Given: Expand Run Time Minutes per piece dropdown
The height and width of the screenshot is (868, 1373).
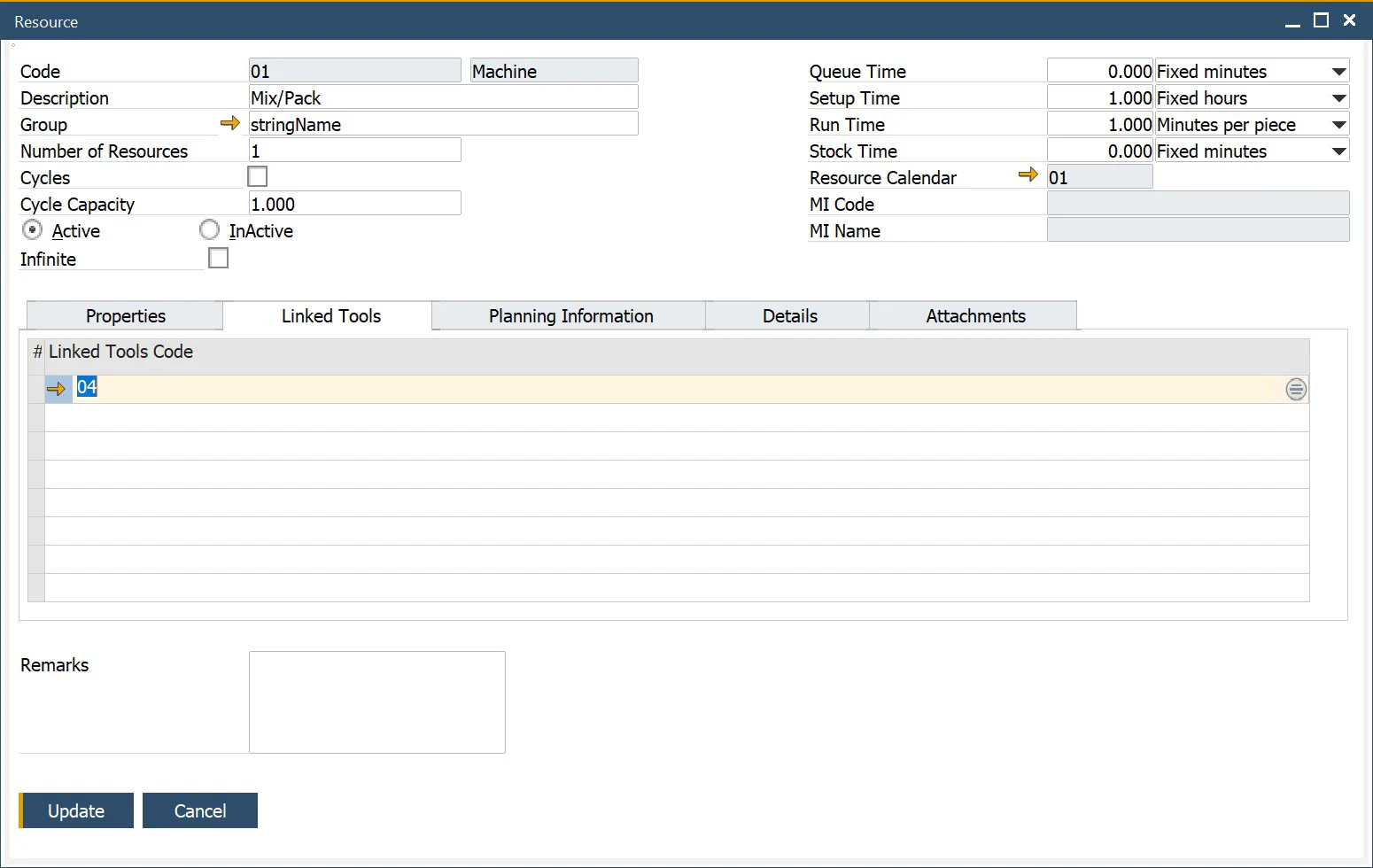Looking at the screenshot, I should pos(1338,125).
